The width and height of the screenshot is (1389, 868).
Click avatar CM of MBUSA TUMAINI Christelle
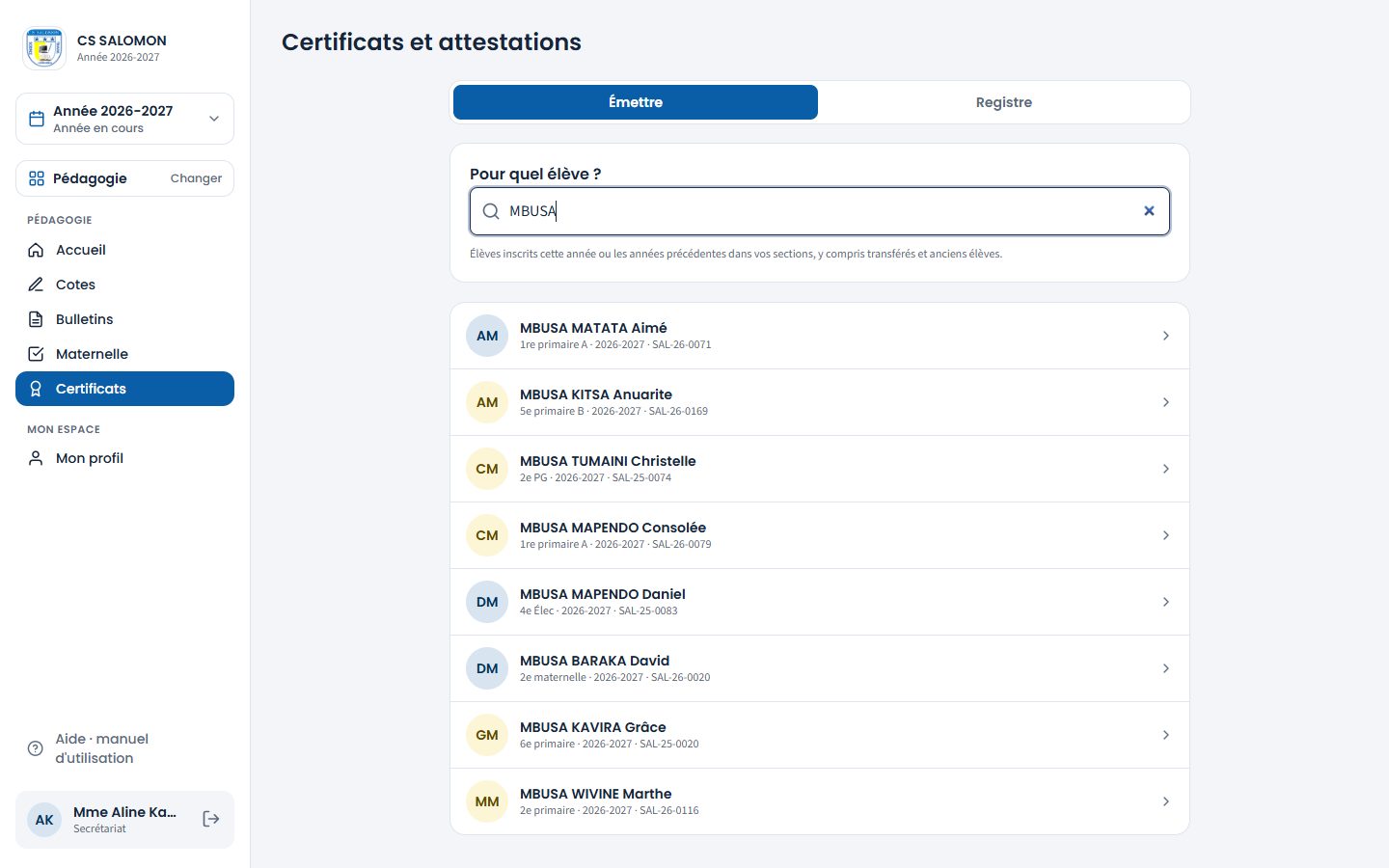(x=487, y=469)
